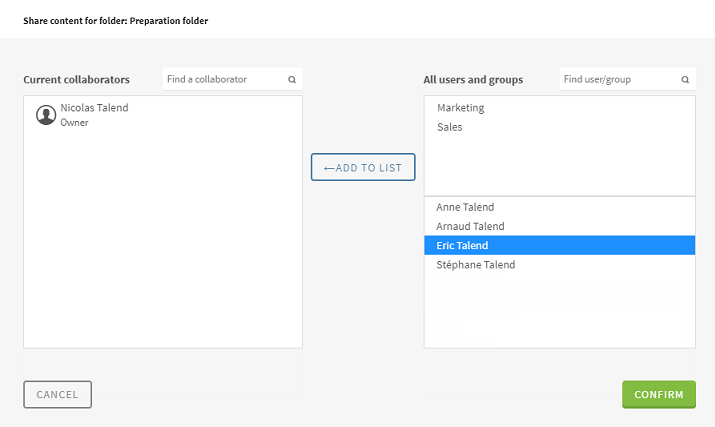The height and width of the screenshot is (427, 715).
Task: Click the search icon in collaborator field
Action: [x=292, y=79]
